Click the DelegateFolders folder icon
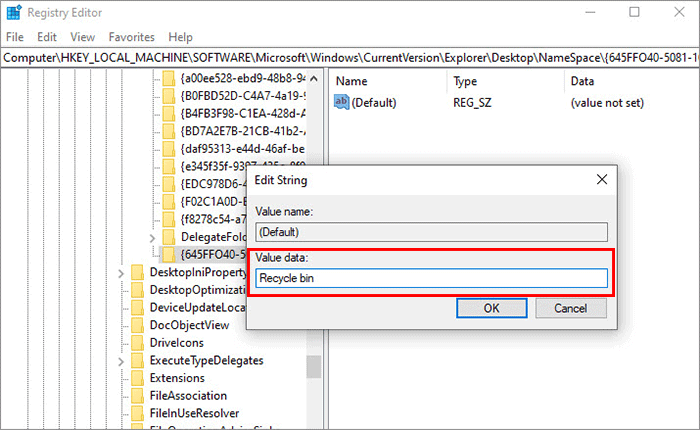Viewport: 700px width, 430px height. (x=169, y=237)
